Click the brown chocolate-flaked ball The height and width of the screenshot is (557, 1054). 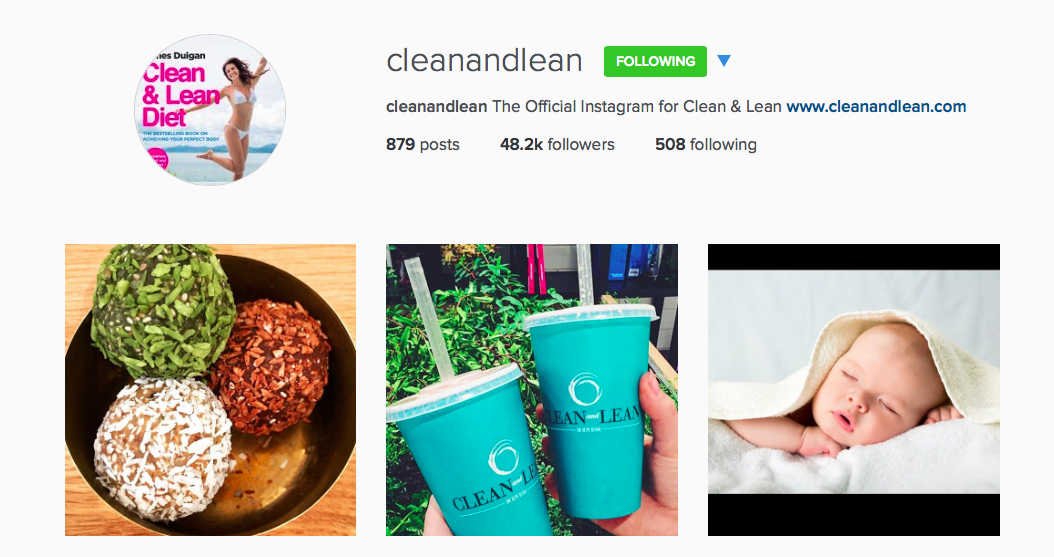[x=272, y=366]
